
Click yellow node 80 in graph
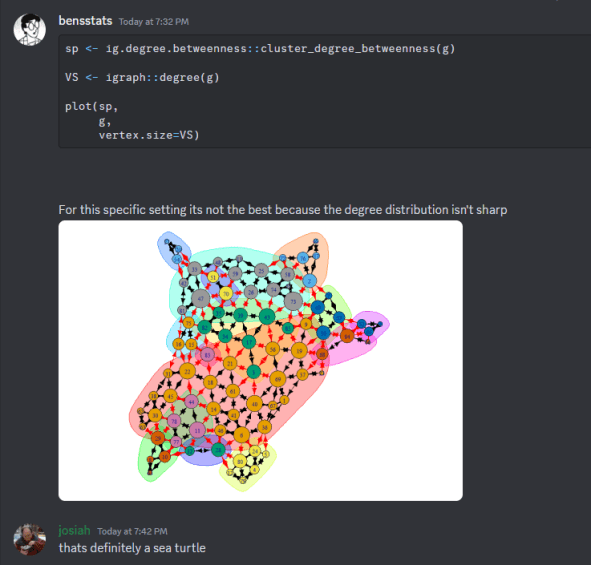(x=240, y=461)
